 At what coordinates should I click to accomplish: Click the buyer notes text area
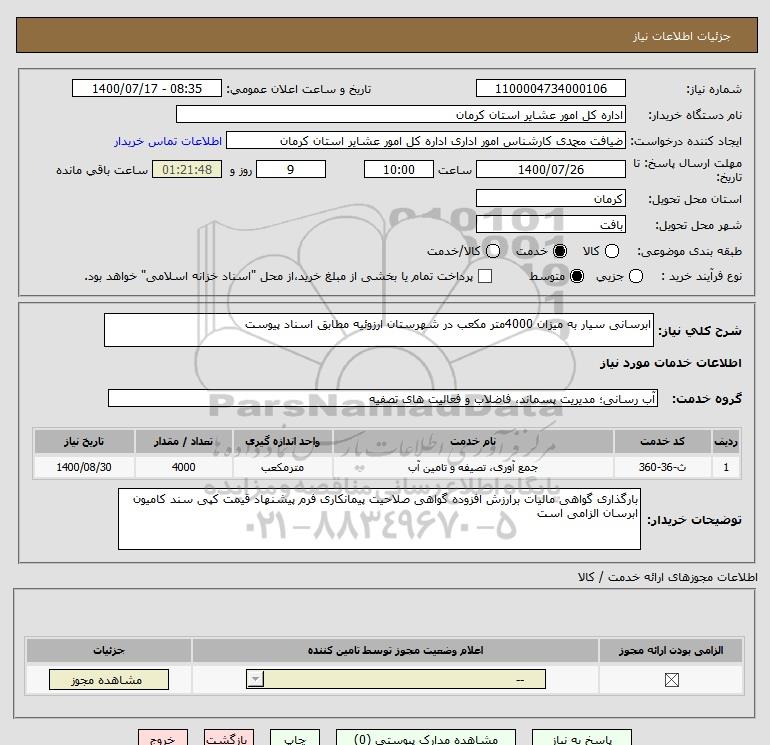click(x=379, y=519)
